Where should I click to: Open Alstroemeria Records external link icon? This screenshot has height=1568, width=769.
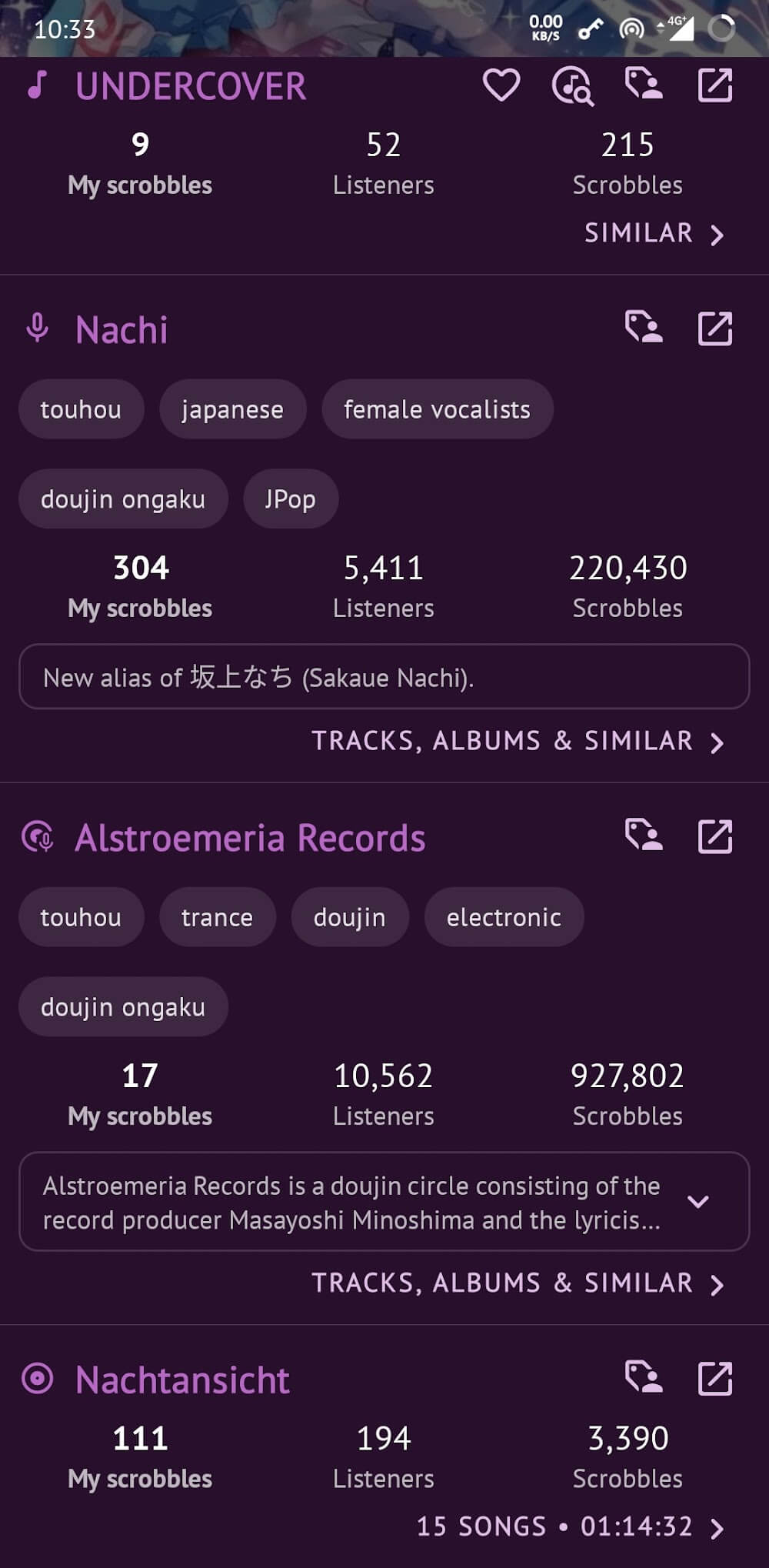click(x=714, y=836)
